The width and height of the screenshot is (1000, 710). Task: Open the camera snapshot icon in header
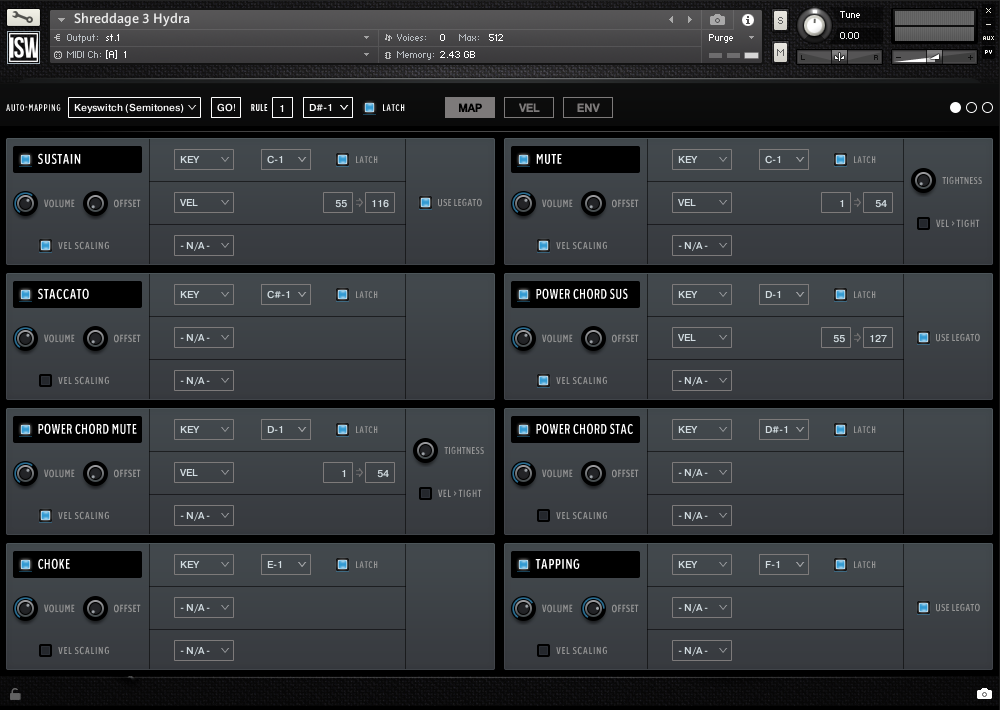(717, 19)
